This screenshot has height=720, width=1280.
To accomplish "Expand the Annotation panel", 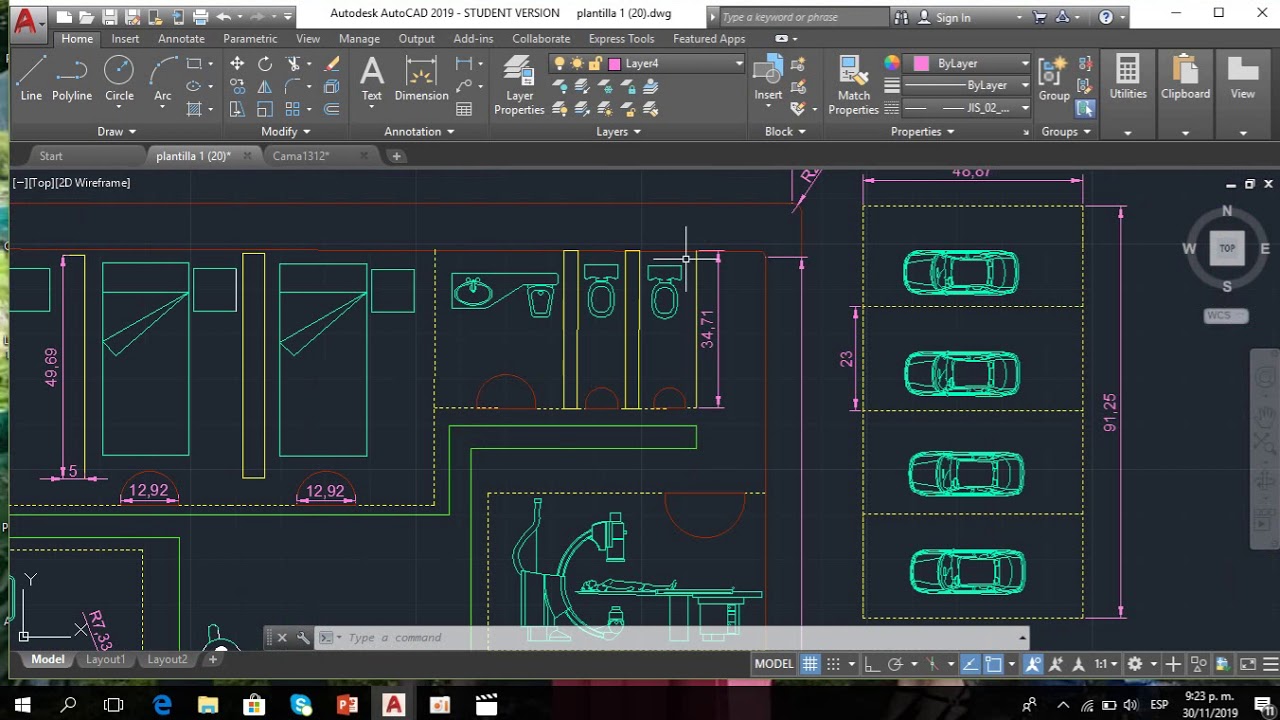I will click(x=419, y=131).
